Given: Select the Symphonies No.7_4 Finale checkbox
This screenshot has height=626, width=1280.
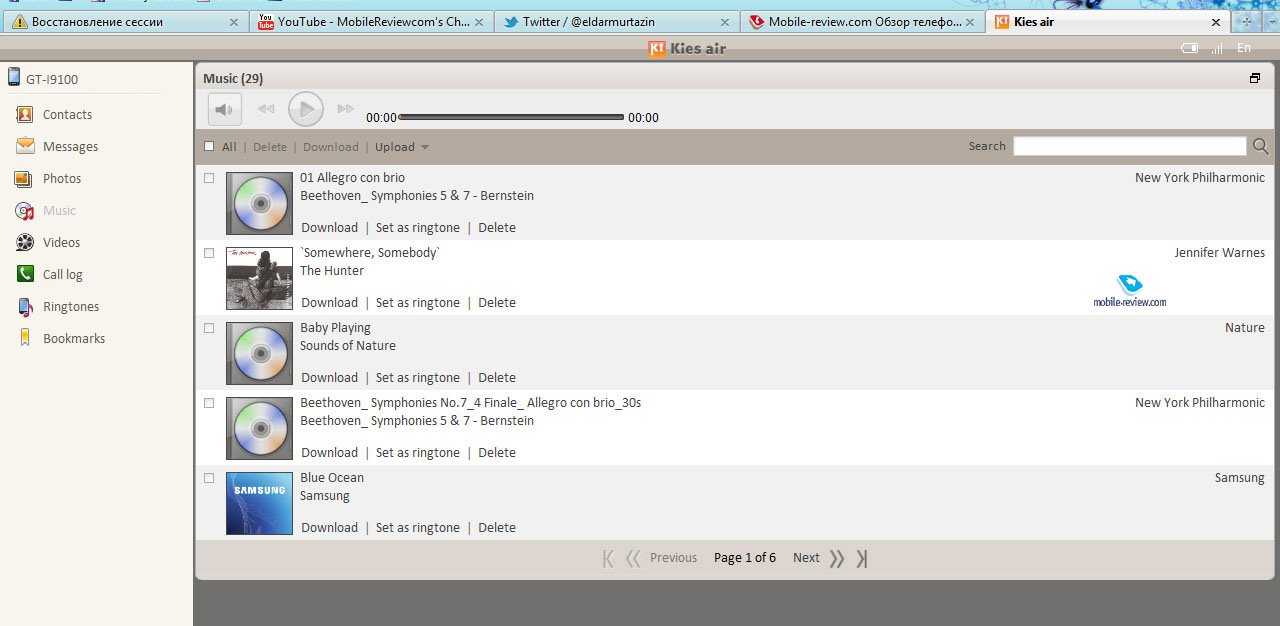Looking at the screenshot, I should pyautogui.click(x=209, y=403).
